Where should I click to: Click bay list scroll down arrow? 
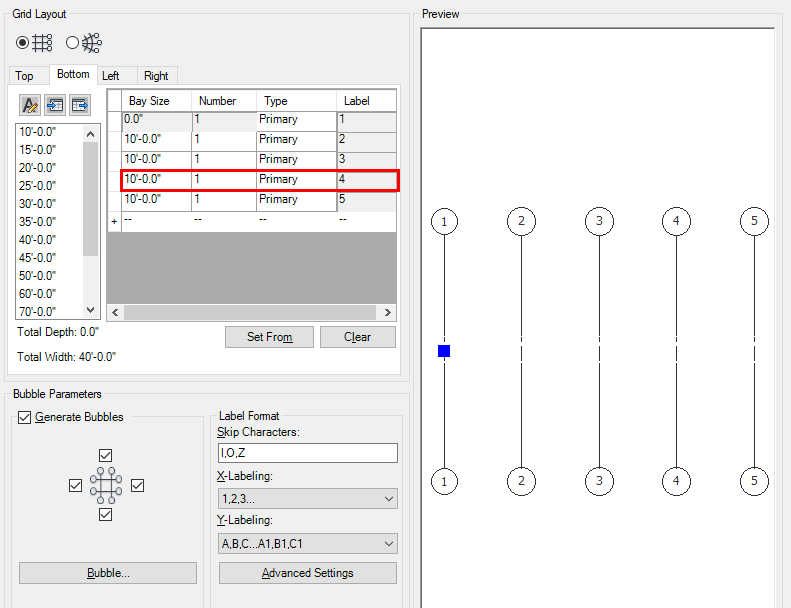tap(90, 310)
